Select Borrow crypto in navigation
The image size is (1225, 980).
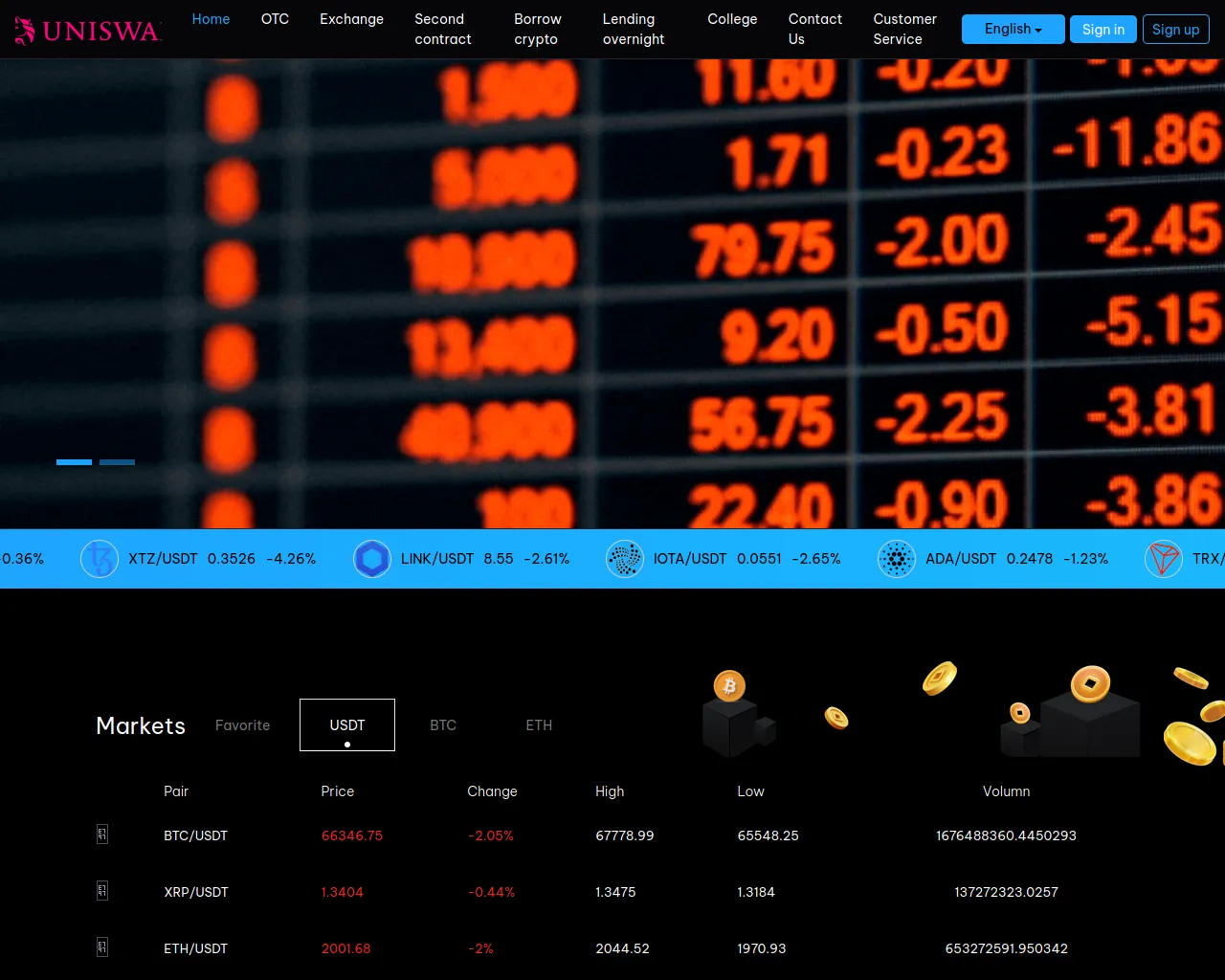[x=538, y=30]
